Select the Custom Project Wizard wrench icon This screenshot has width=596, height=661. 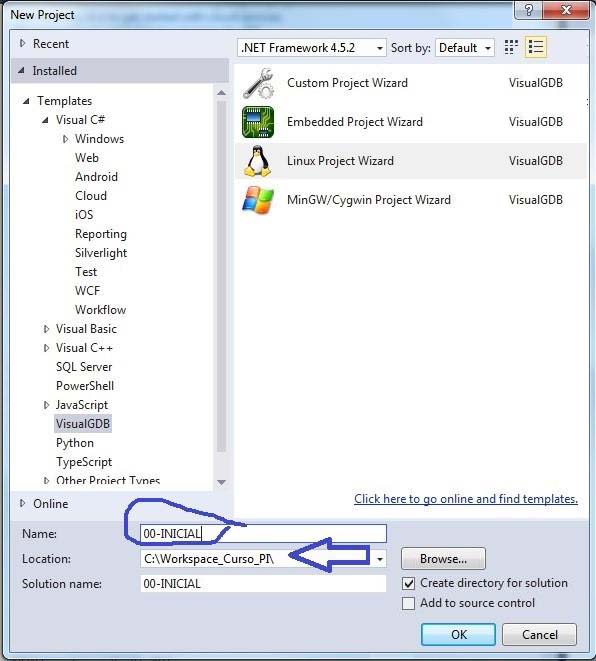[258, 83]
